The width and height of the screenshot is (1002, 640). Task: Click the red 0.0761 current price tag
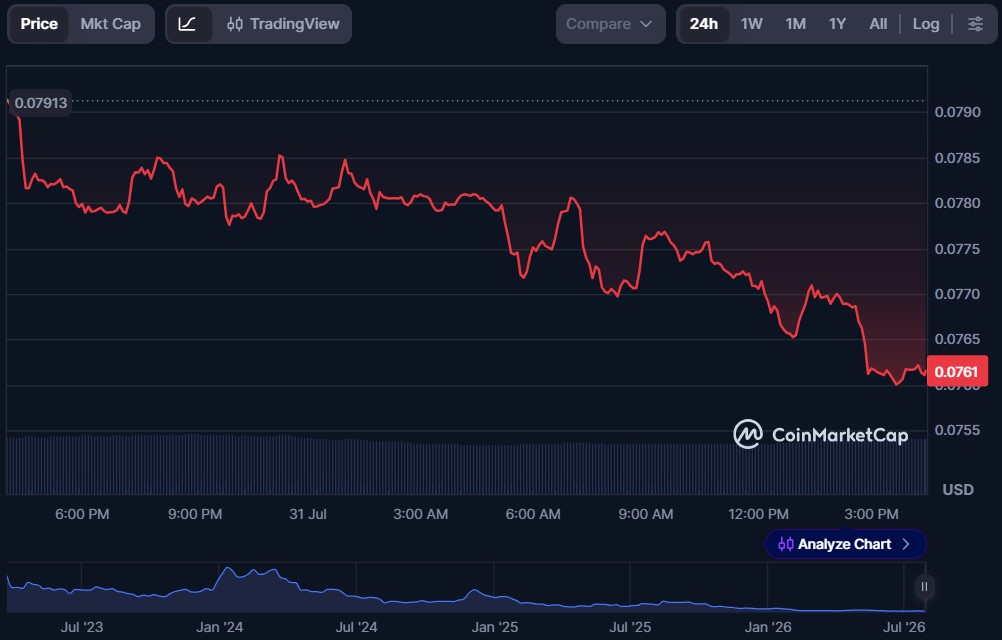click(x=957, y=372)
